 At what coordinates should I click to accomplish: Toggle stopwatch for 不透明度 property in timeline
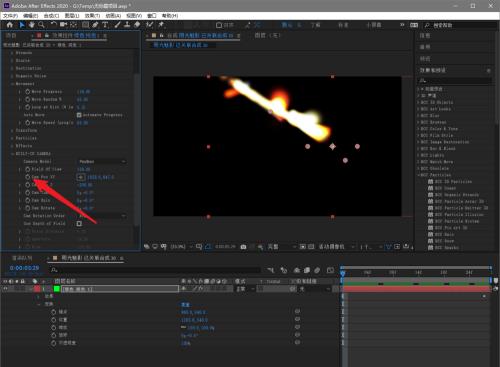(53, 343)
